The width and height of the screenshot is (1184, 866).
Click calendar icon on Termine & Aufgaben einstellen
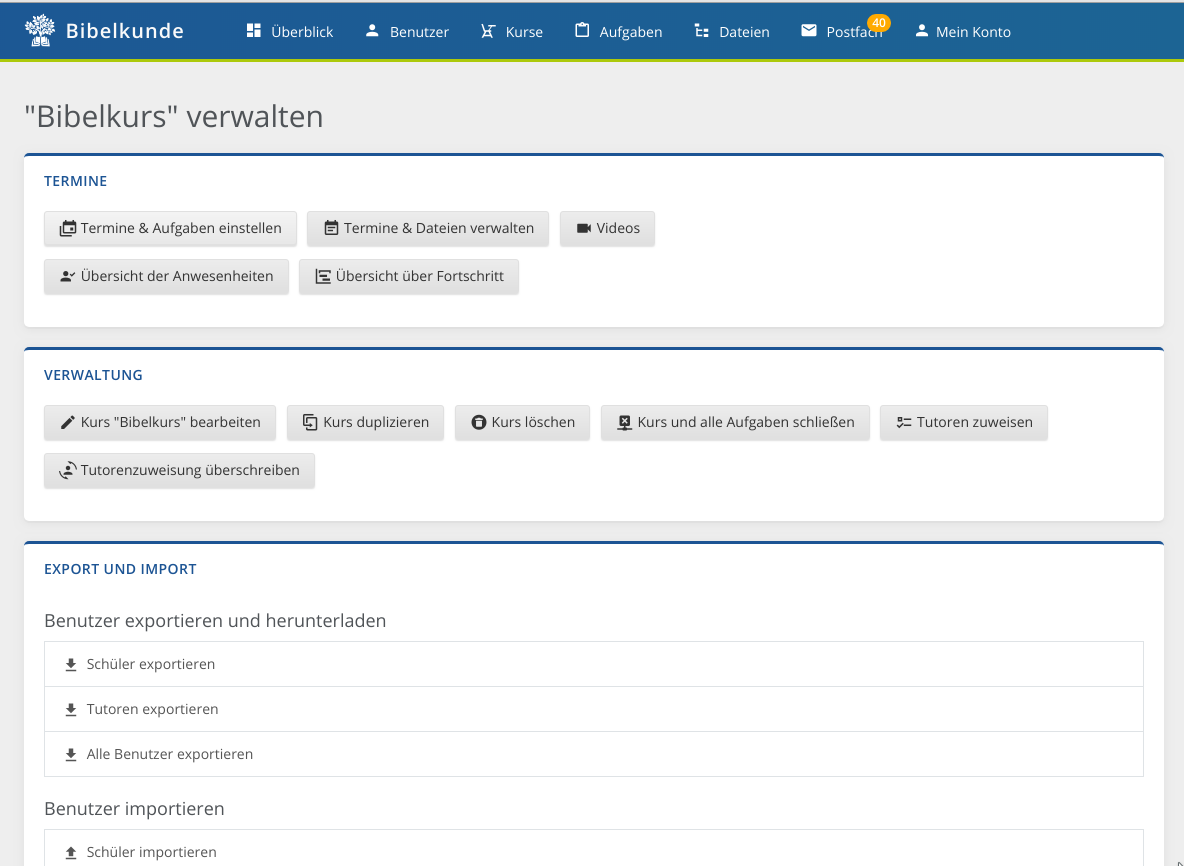click(x=68, y=228)
